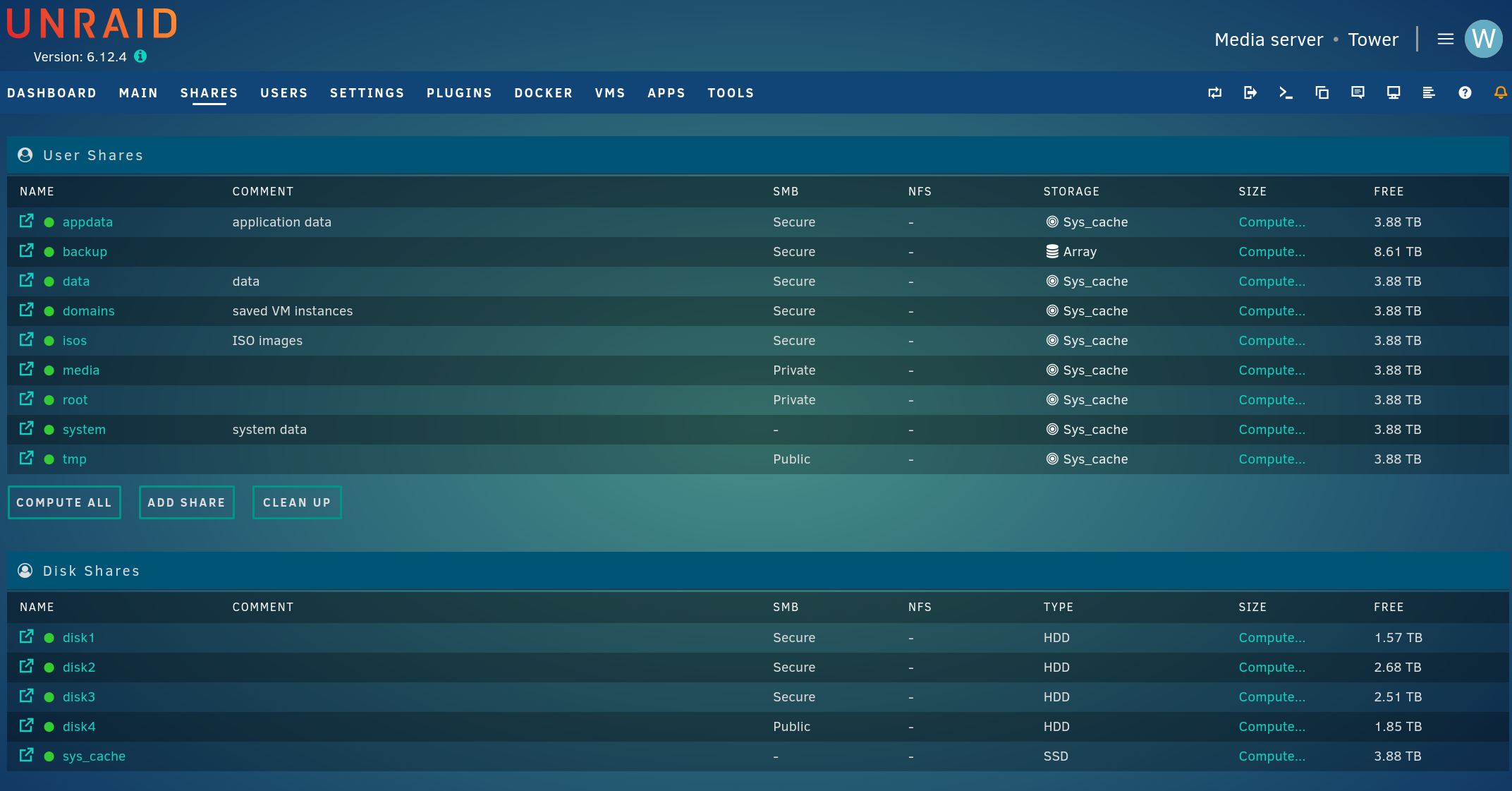Click the Clean Up button
This screenshot has height=791, width=1512.
pos(297,502)
